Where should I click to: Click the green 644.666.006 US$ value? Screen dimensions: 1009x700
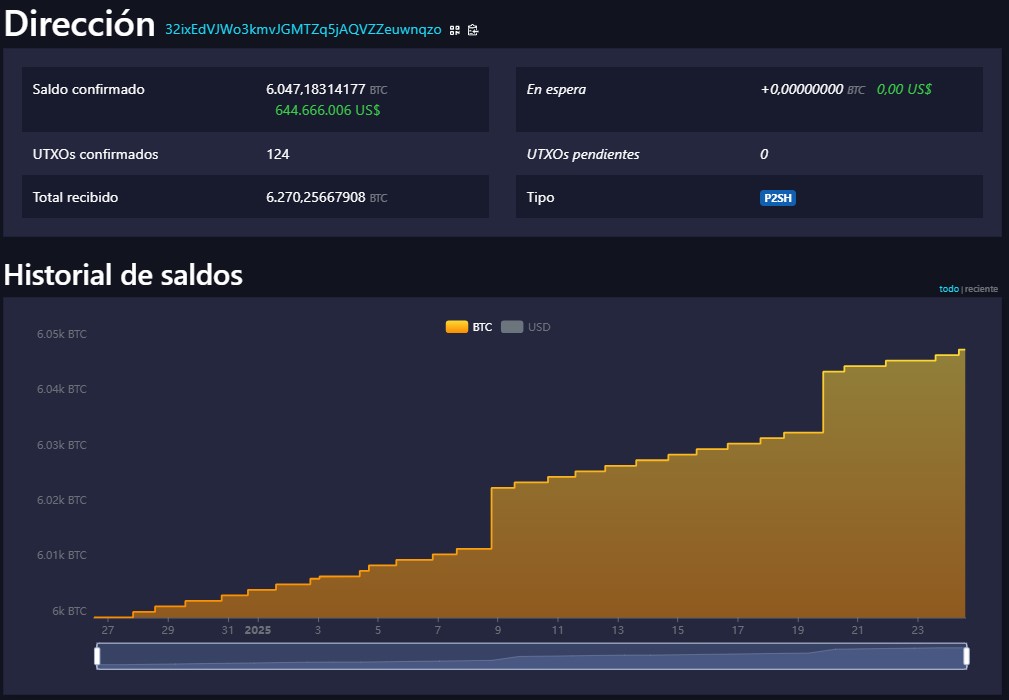[x=327, y=110]
